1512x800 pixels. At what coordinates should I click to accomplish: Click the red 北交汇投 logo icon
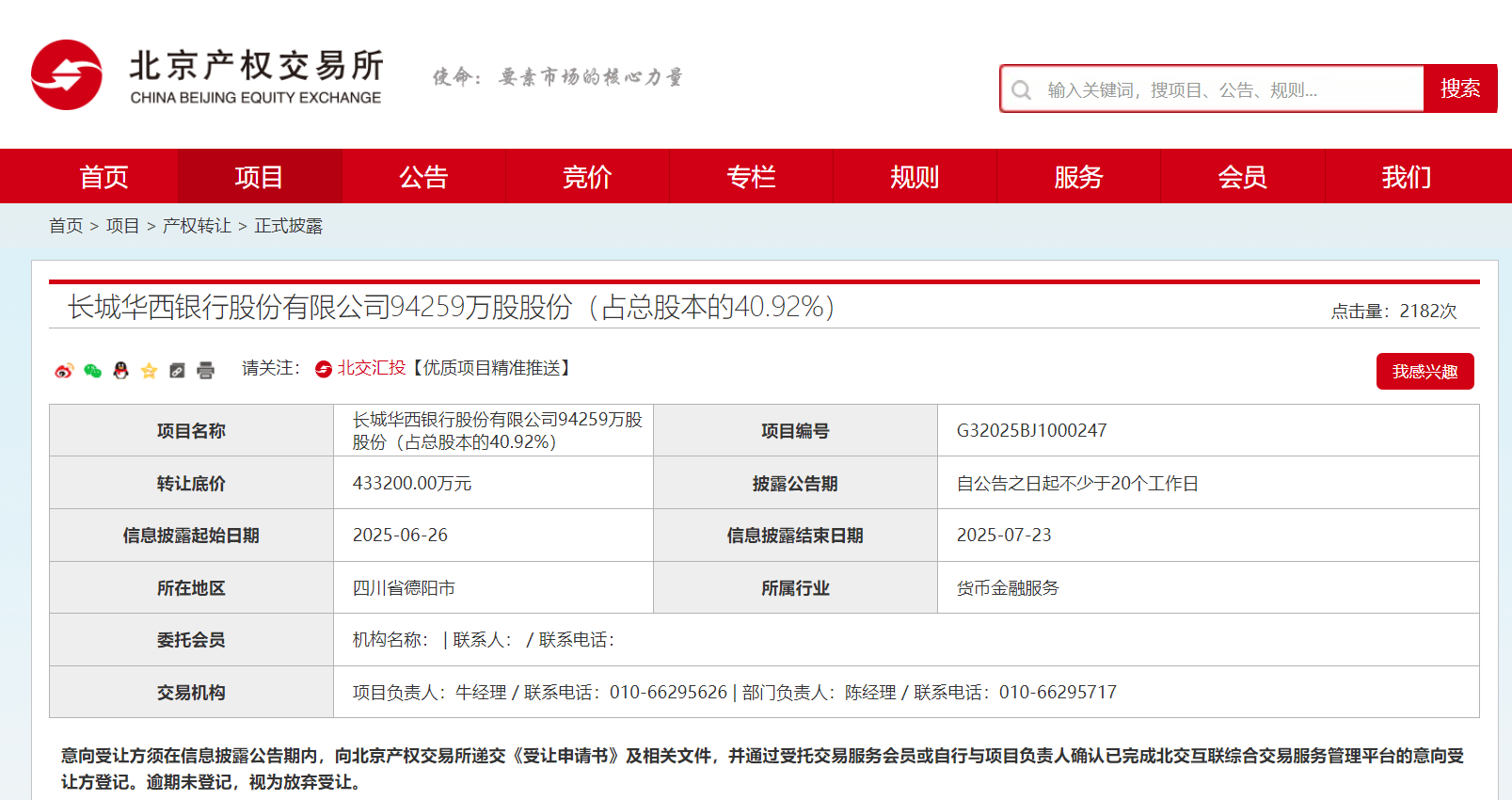pos(324,369)
